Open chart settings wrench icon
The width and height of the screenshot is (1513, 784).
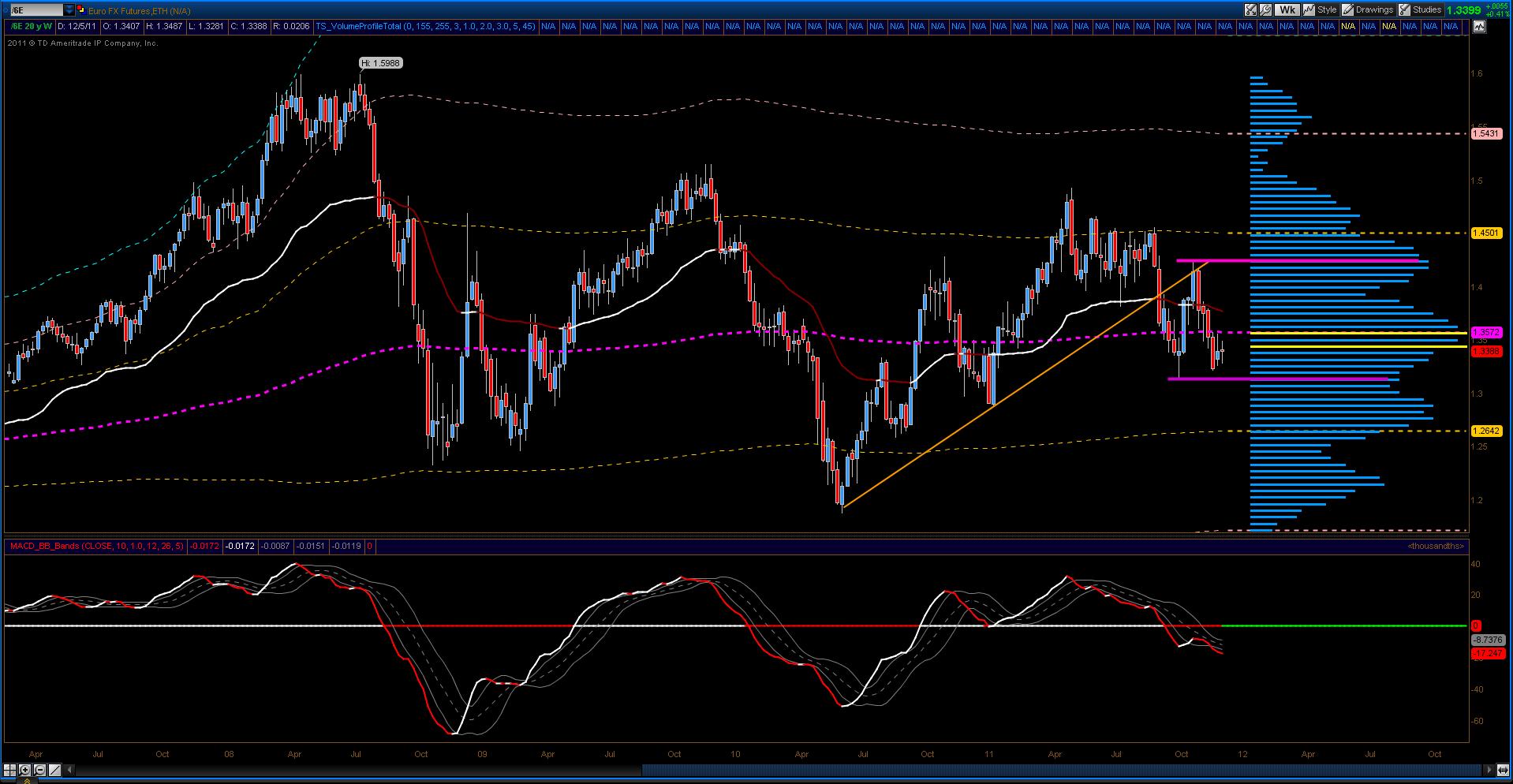coord(1265,9)
